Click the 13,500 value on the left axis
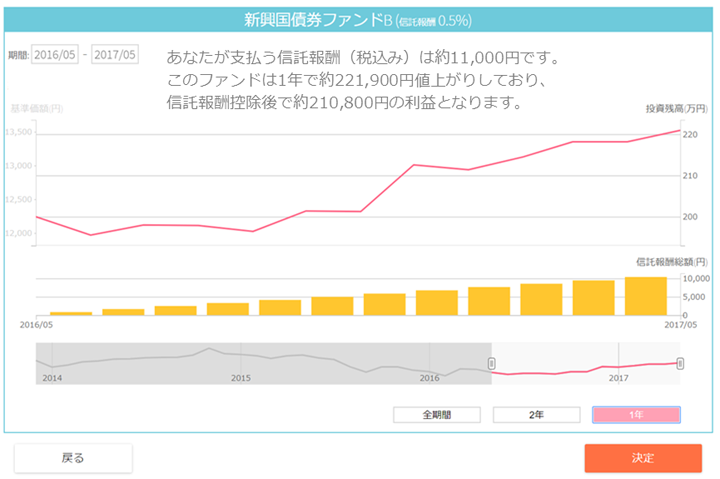720x479 pixels. coord(19,132)
